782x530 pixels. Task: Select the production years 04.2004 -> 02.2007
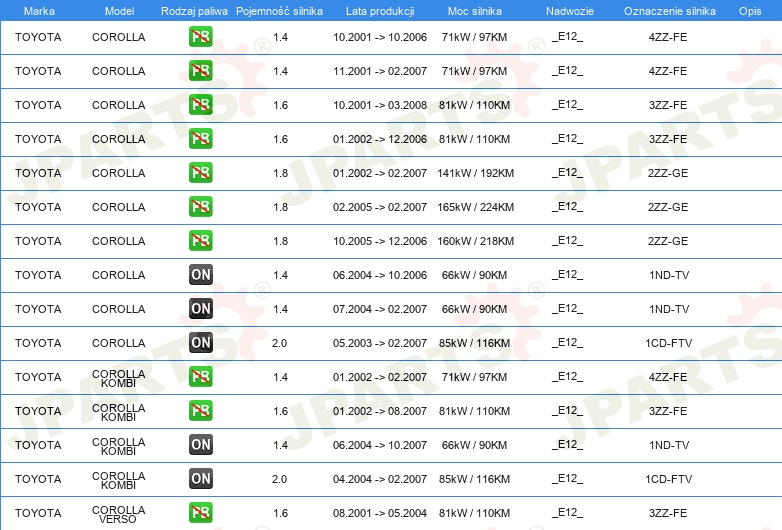point(380,479)
